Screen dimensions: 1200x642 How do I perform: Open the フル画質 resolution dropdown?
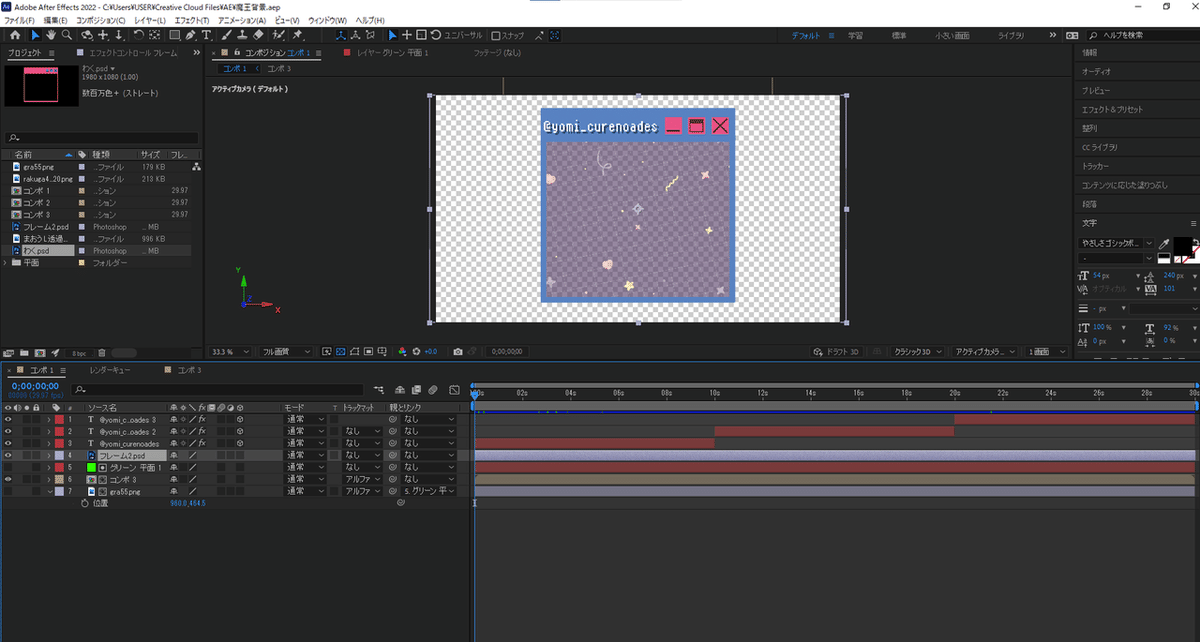point(287,352)
